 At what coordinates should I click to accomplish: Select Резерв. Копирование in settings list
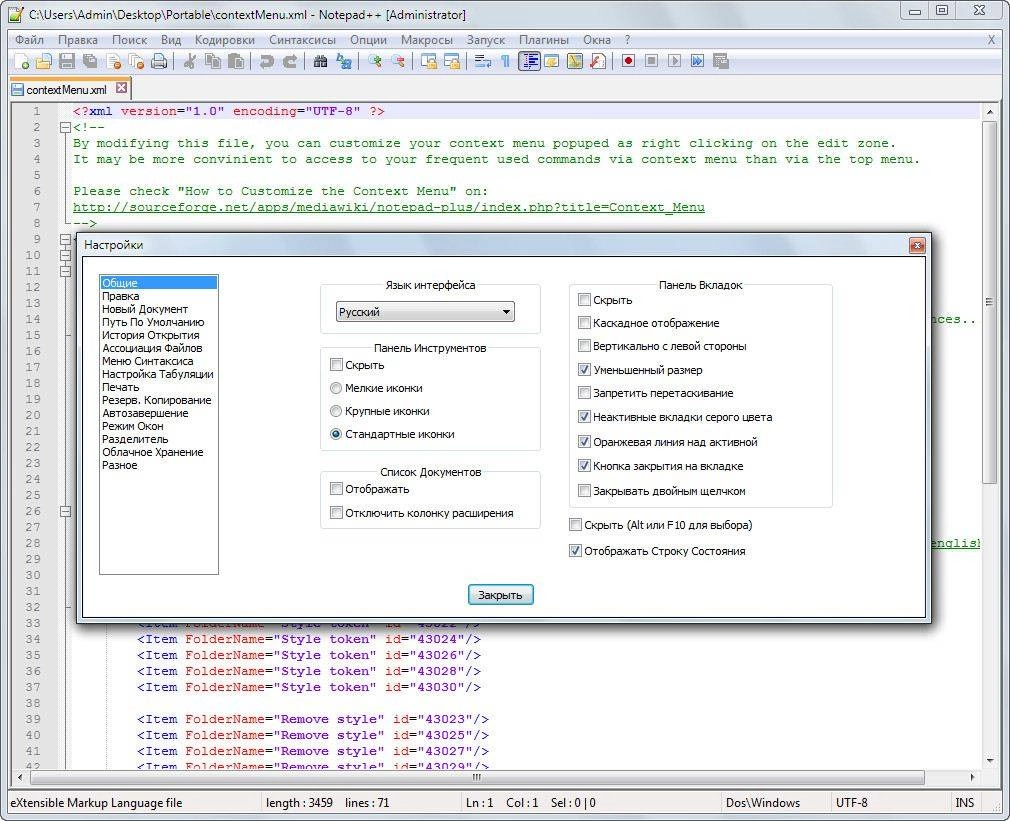tap(157, 400)
